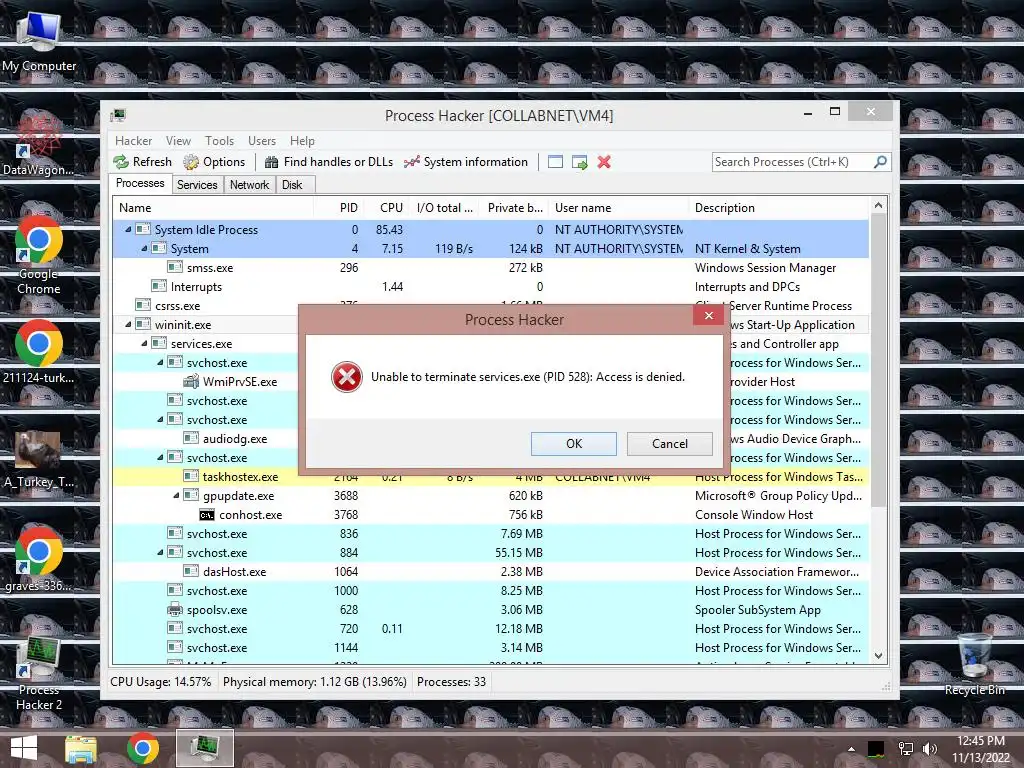Click the red error icon in dialog
1024x768 pixels.
point(347,377)
